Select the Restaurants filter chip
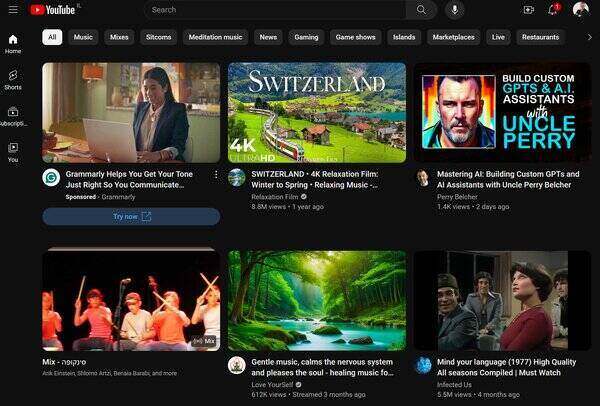The width and height of the screenshot is (600, 406). [x=540, y=37]
